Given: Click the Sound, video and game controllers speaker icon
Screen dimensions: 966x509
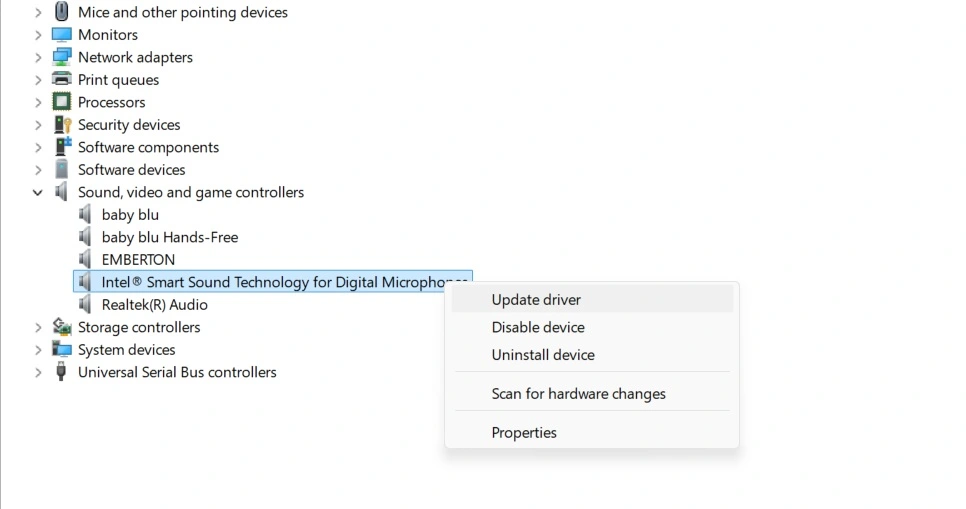Looking at the screenshot, I should pyautogui.click(x=61, y=192).
